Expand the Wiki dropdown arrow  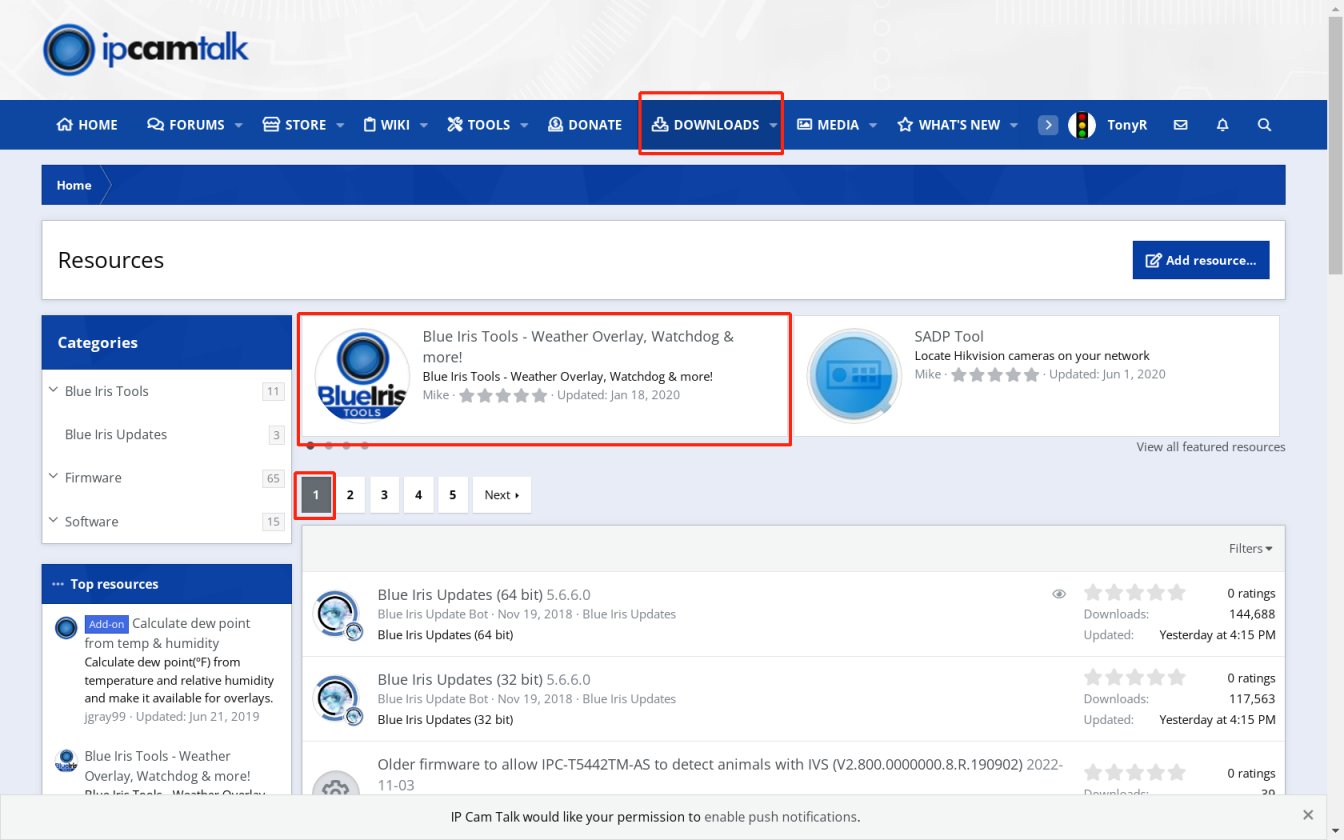424,125
